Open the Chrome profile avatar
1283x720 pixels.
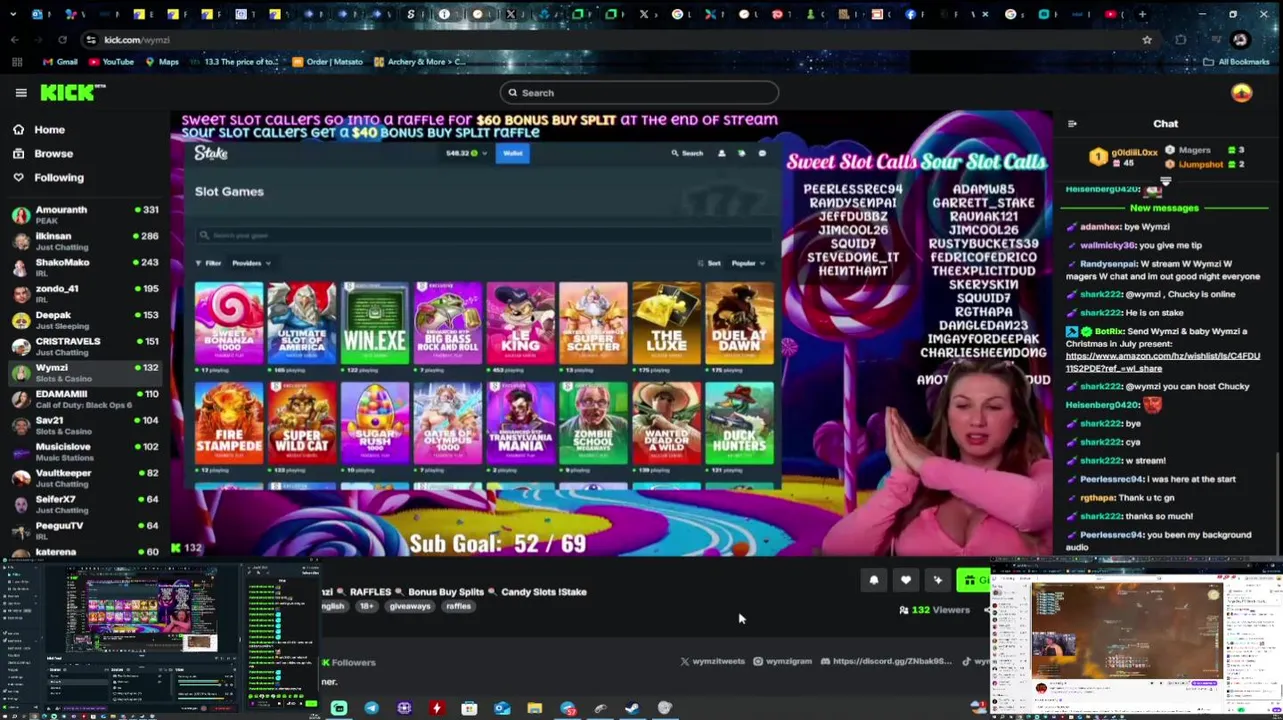[x=1241, y=40]
